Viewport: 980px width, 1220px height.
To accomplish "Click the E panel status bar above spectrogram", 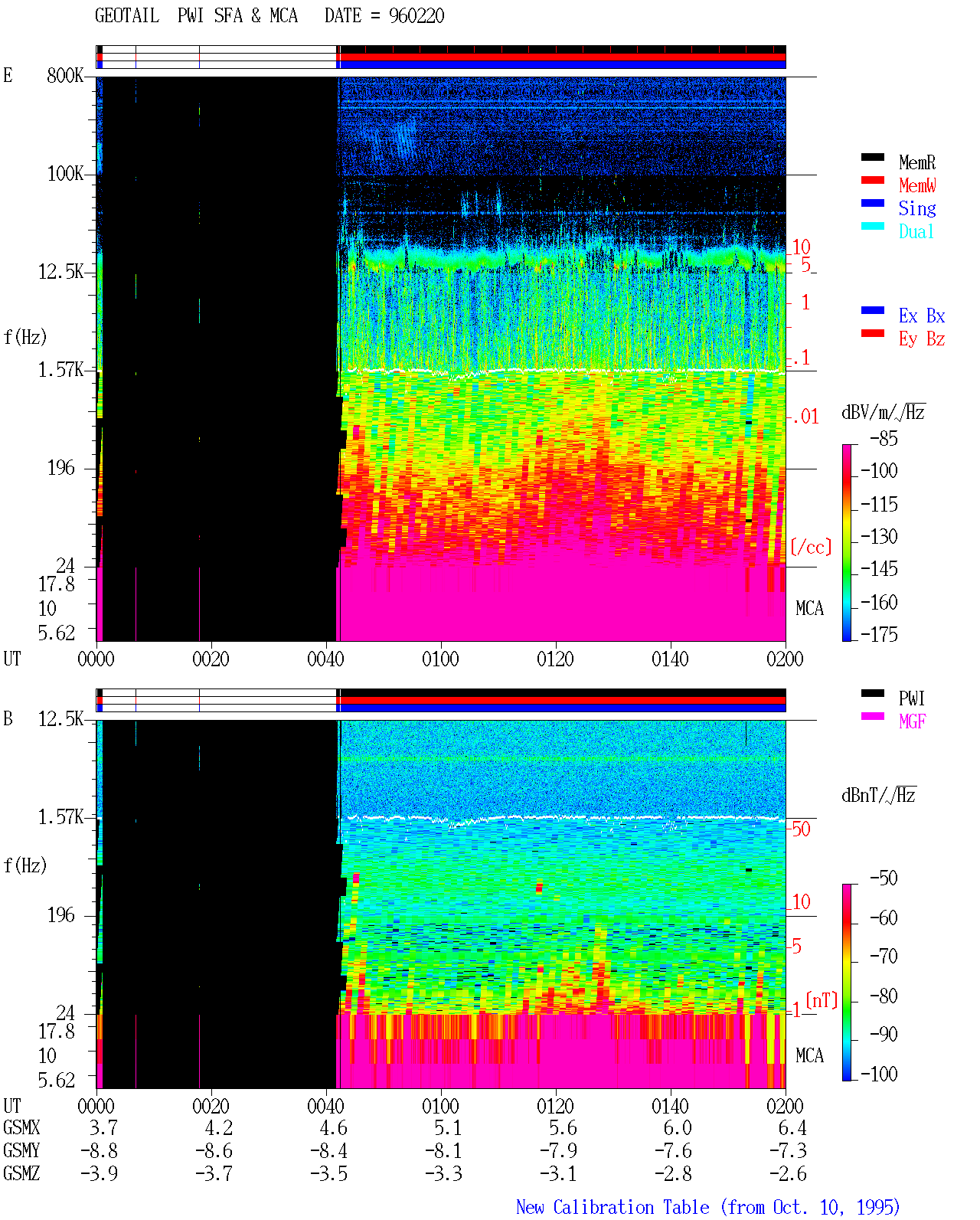I will (441, 57).
